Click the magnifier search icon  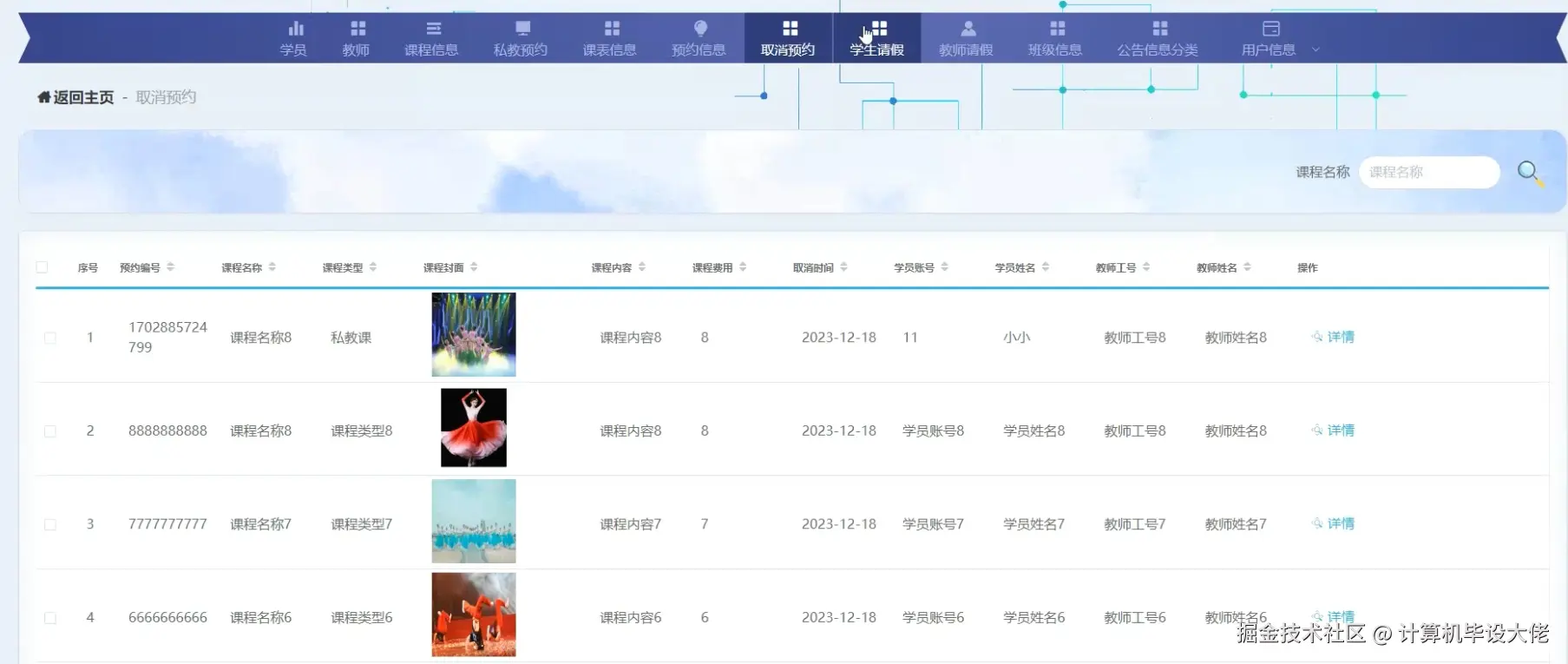tap(1530, 173)
